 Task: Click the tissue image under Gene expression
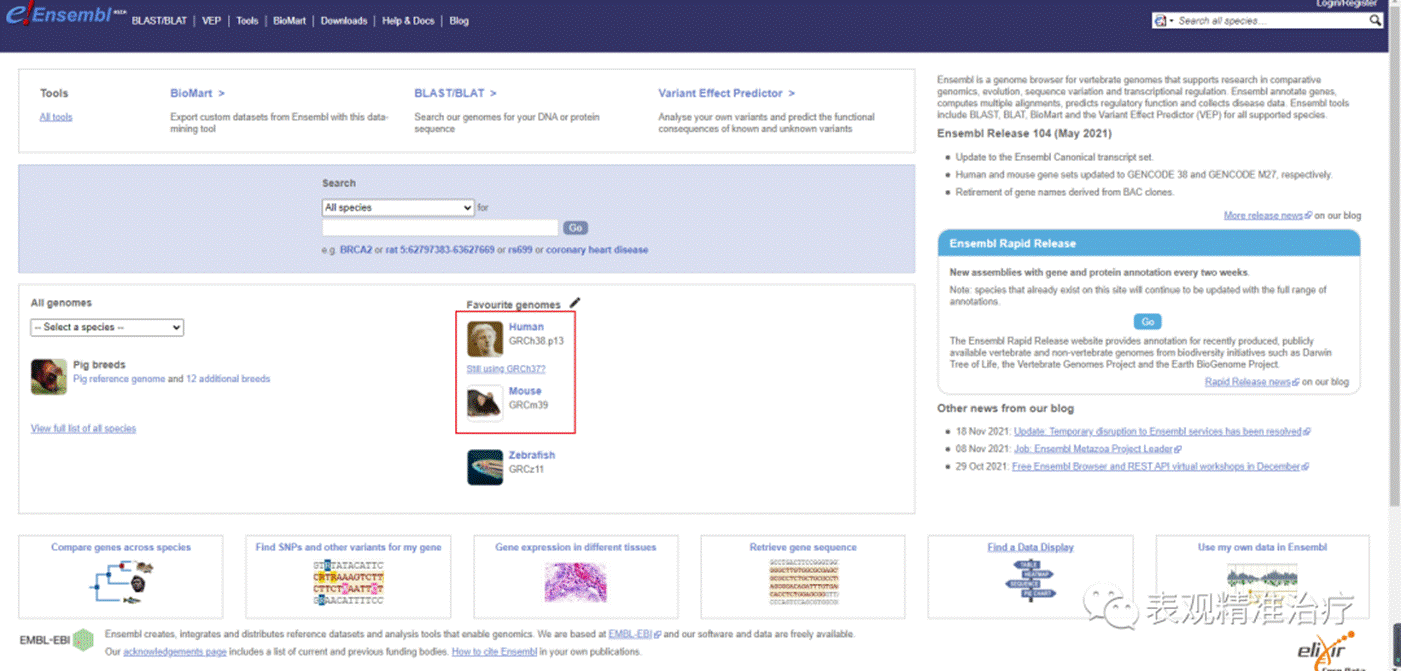[575, 582]
